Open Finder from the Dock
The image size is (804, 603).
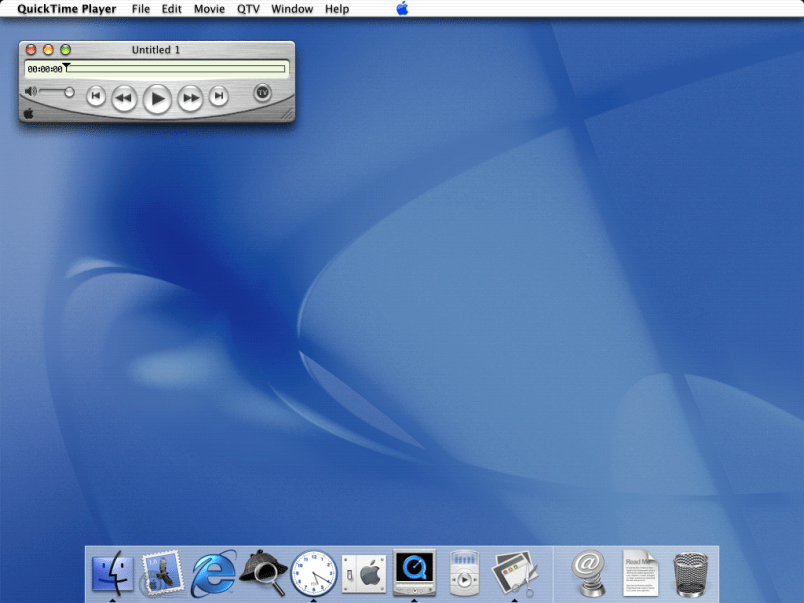(x=113, y=573)
